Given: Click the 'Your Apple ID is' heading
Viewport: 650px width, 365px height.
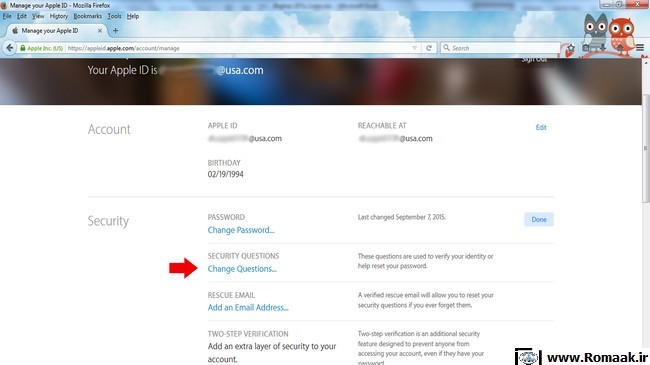Looking at the screenshot, I should [x=122, y=70].
